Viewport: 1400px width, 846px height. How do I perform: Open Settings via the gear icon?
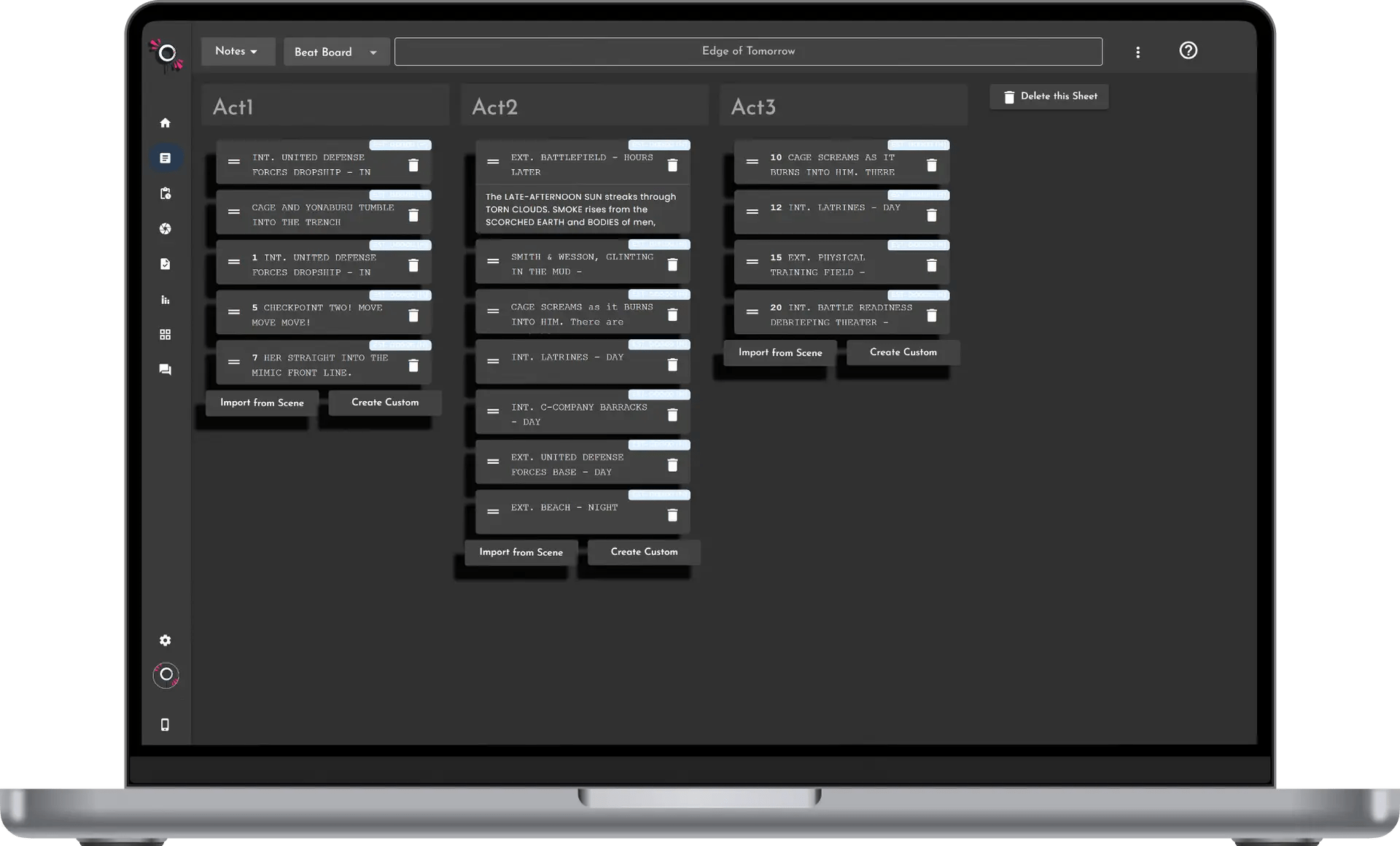point(166,640)
